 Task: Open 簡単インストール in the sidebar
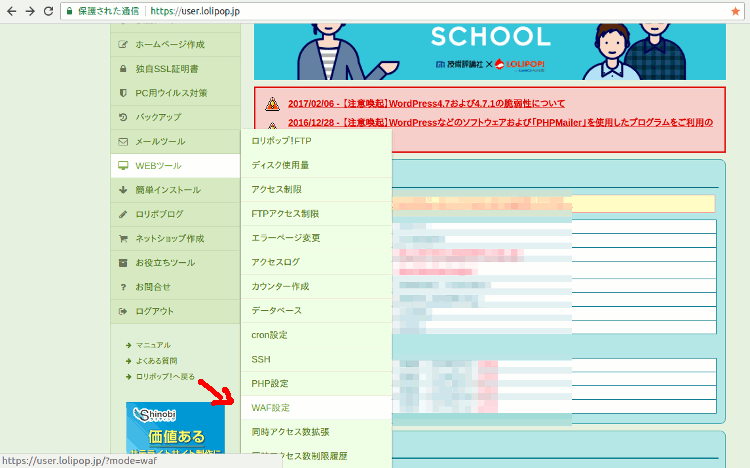pos(175,190)
